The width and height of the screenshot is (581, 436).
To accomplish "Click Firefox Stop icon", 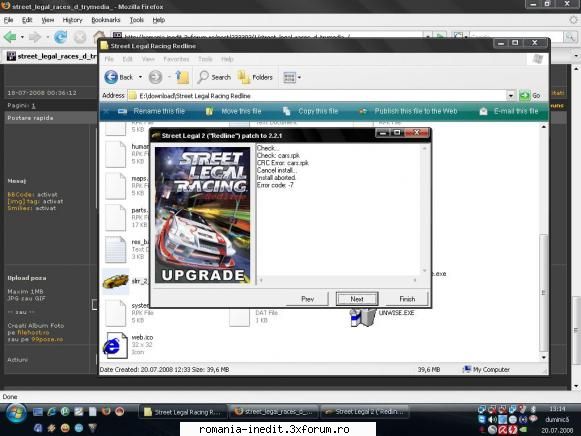I will click(80, 37).
